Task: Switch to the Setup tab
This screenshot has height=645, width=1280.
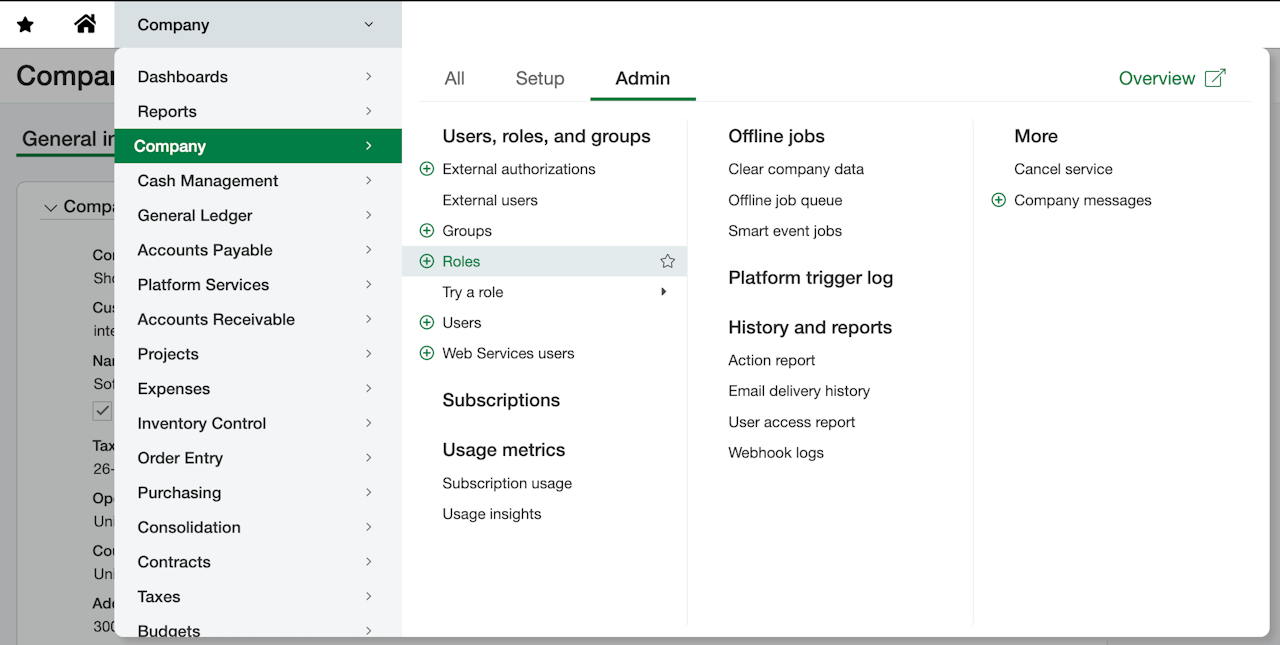Action: coord(540,78)
